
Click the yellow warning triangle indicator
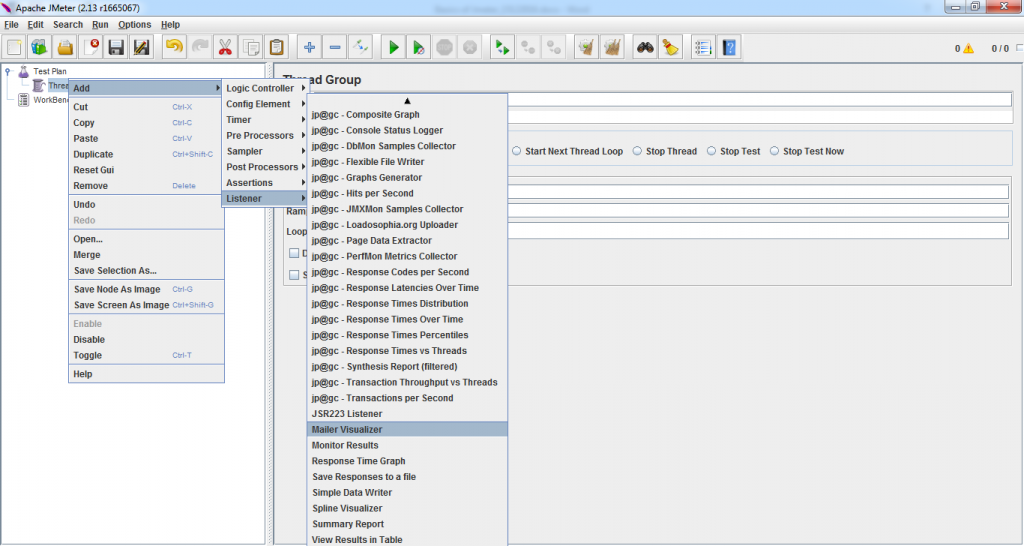968,48
